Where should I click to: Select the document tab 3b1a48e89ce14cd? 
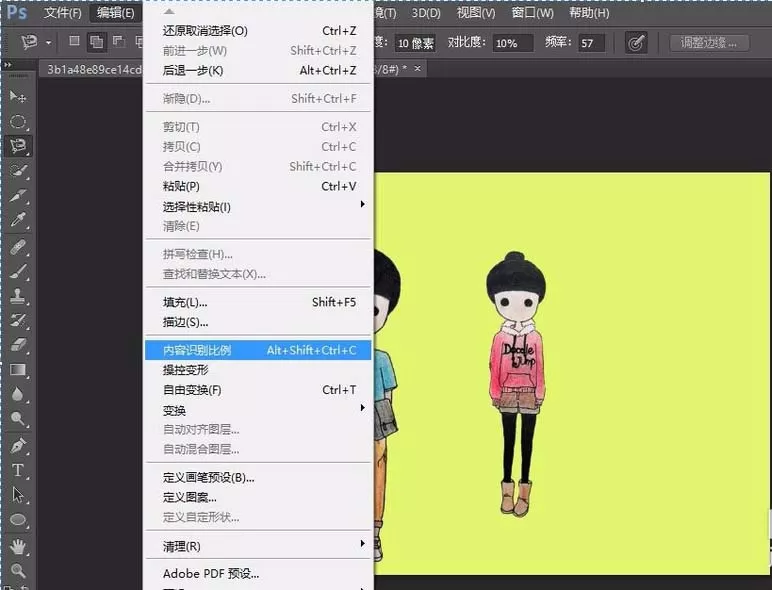pos(93,69)
